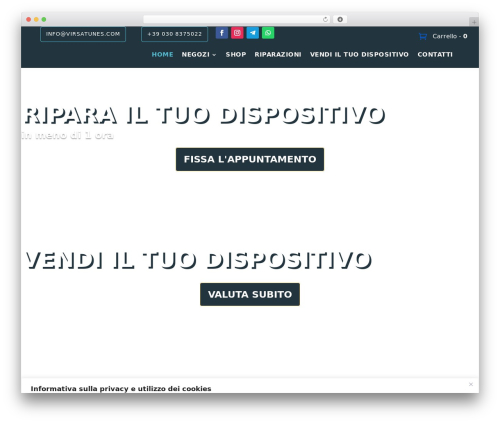Open a new browser tab with the plus icon
500x423 pixels.
(474, 22)
